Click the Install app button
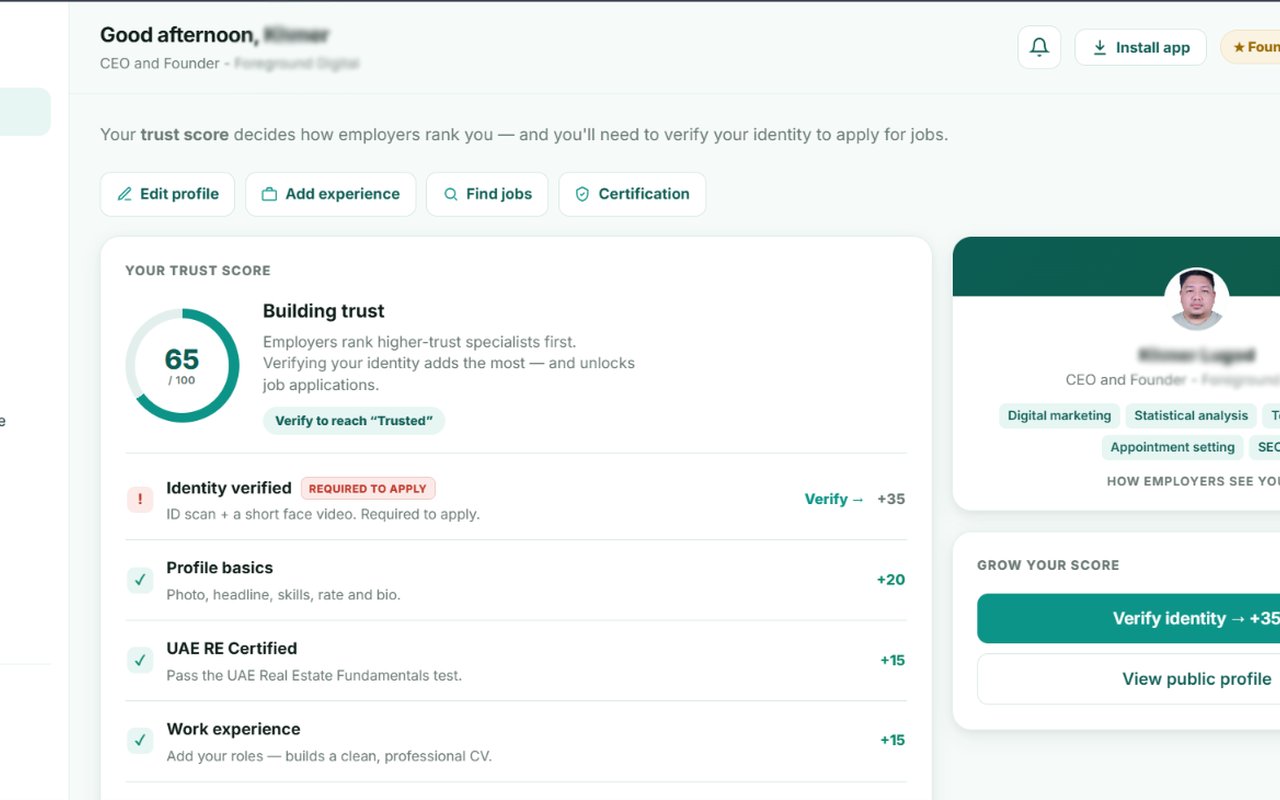Screen dimensions: 1280x800 [x=1140, y=47]
